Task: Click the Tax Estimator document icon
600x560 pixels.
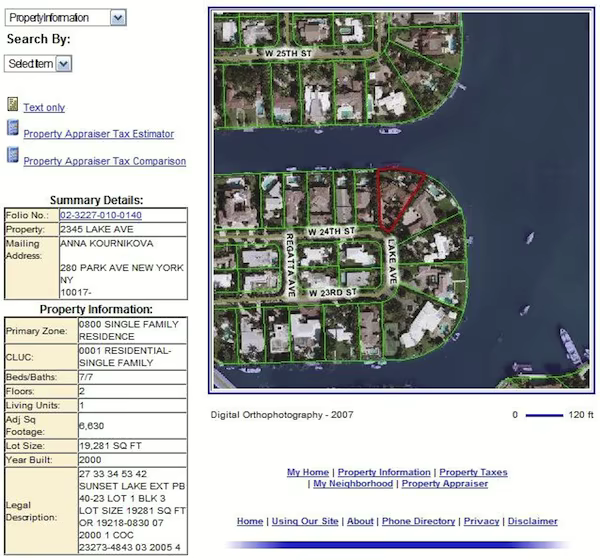Action: pyautogui.click(x=13, y=129)
